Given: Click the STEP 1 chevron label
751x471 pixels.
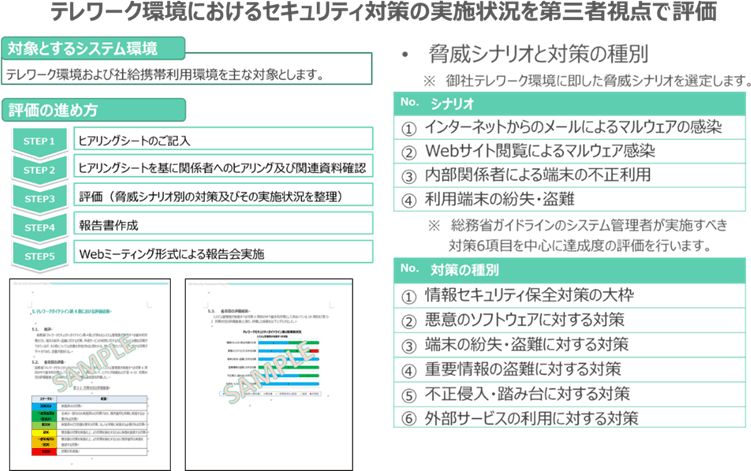Looking at the screenshot, I should click(x=40, y=141).
